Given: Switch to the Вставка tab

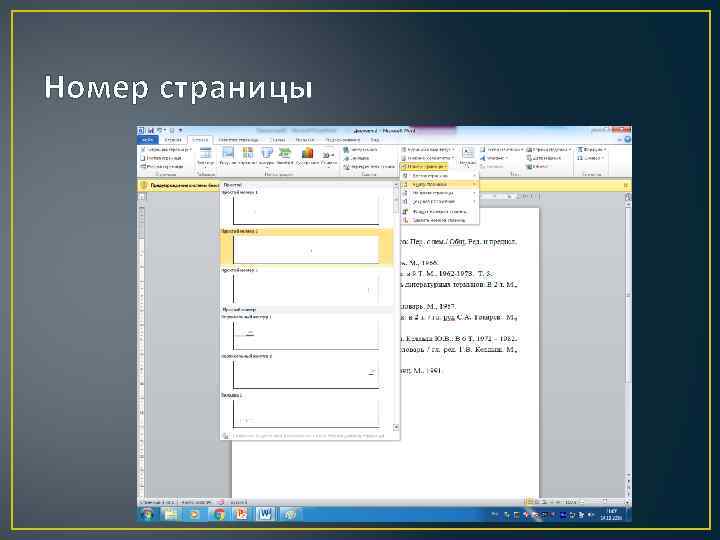Looking at the screenshot, I should [x=200, y=140].
